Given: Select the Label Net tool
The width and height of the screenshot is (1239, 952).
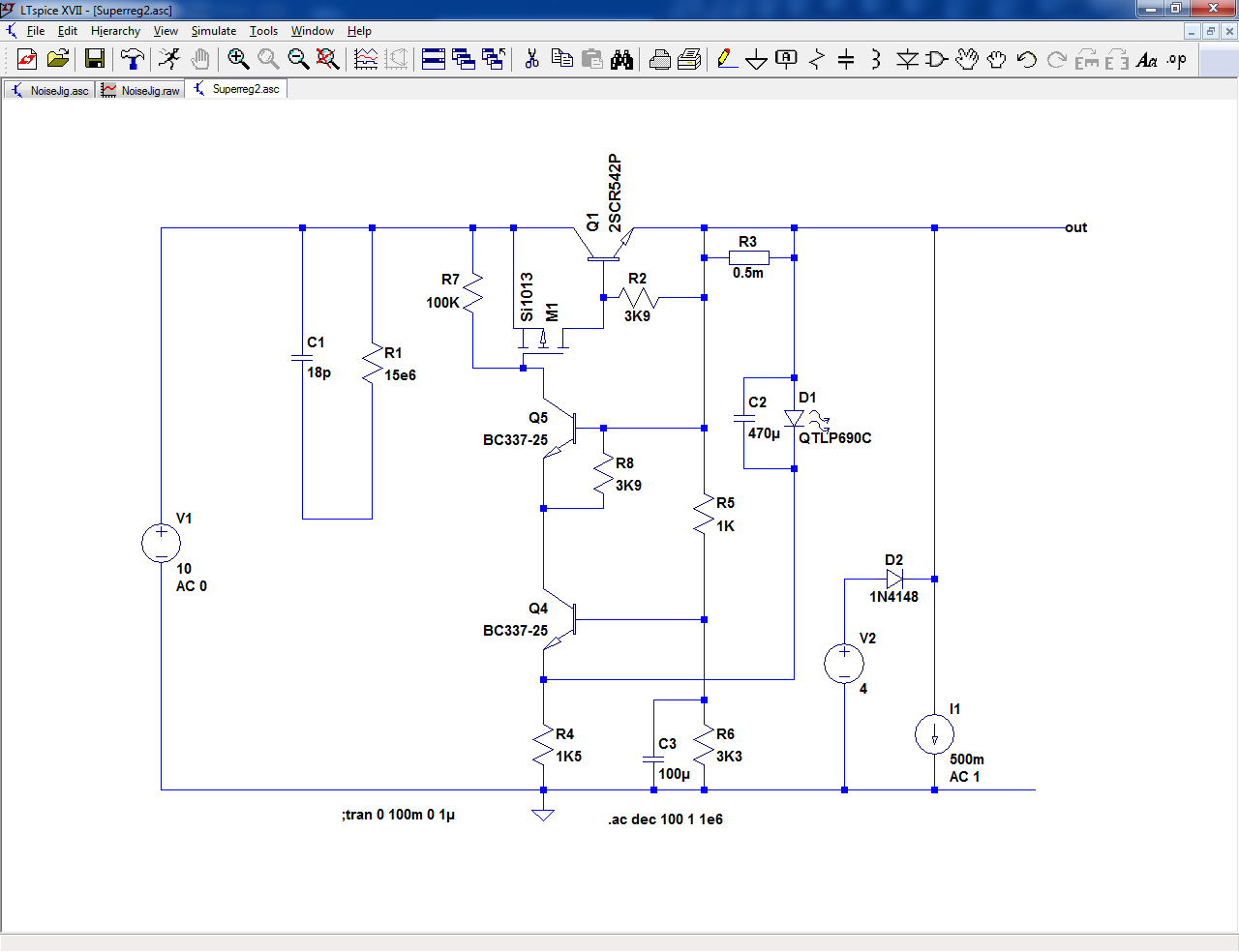Looking at the screenshot, I should pyautogui.click(x=787, y=60).
